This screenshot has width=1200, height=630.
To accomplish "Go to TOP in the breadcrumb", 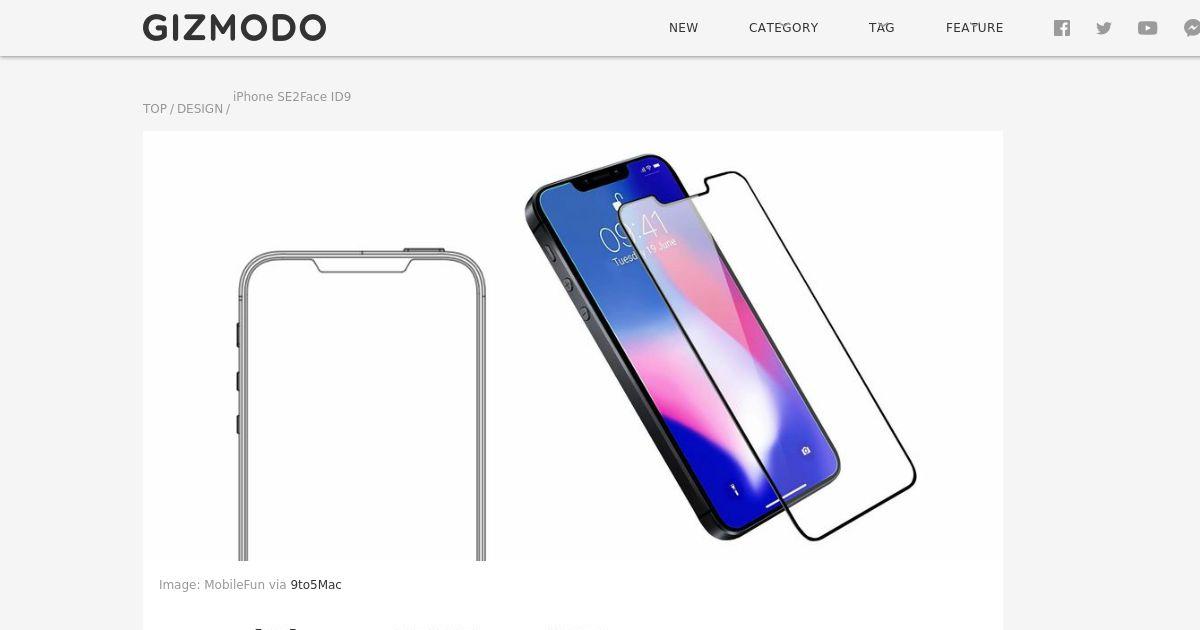I will pyautogui.click(x=155, y=109).
